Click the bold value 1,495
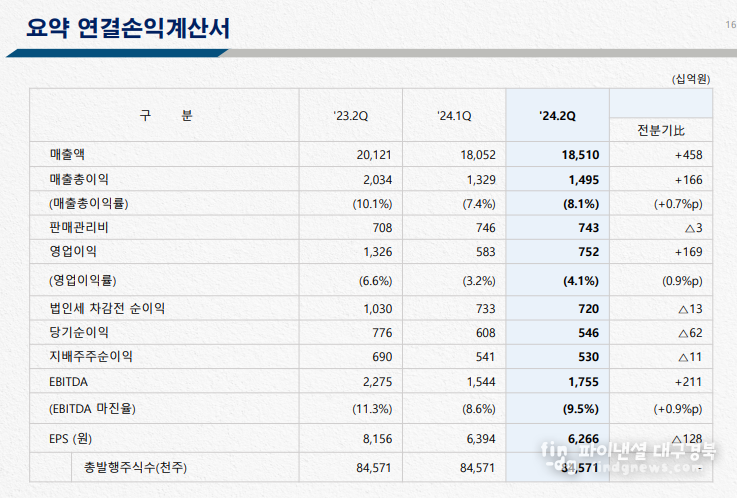Viewport: 737px width, 498px height. point(584,180)
